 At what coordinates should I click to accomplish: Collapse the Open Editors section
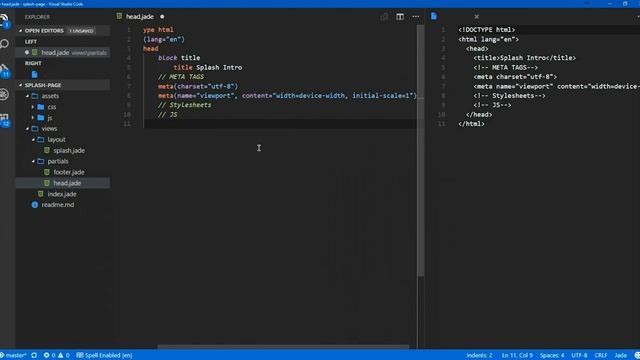click(21, 31)
